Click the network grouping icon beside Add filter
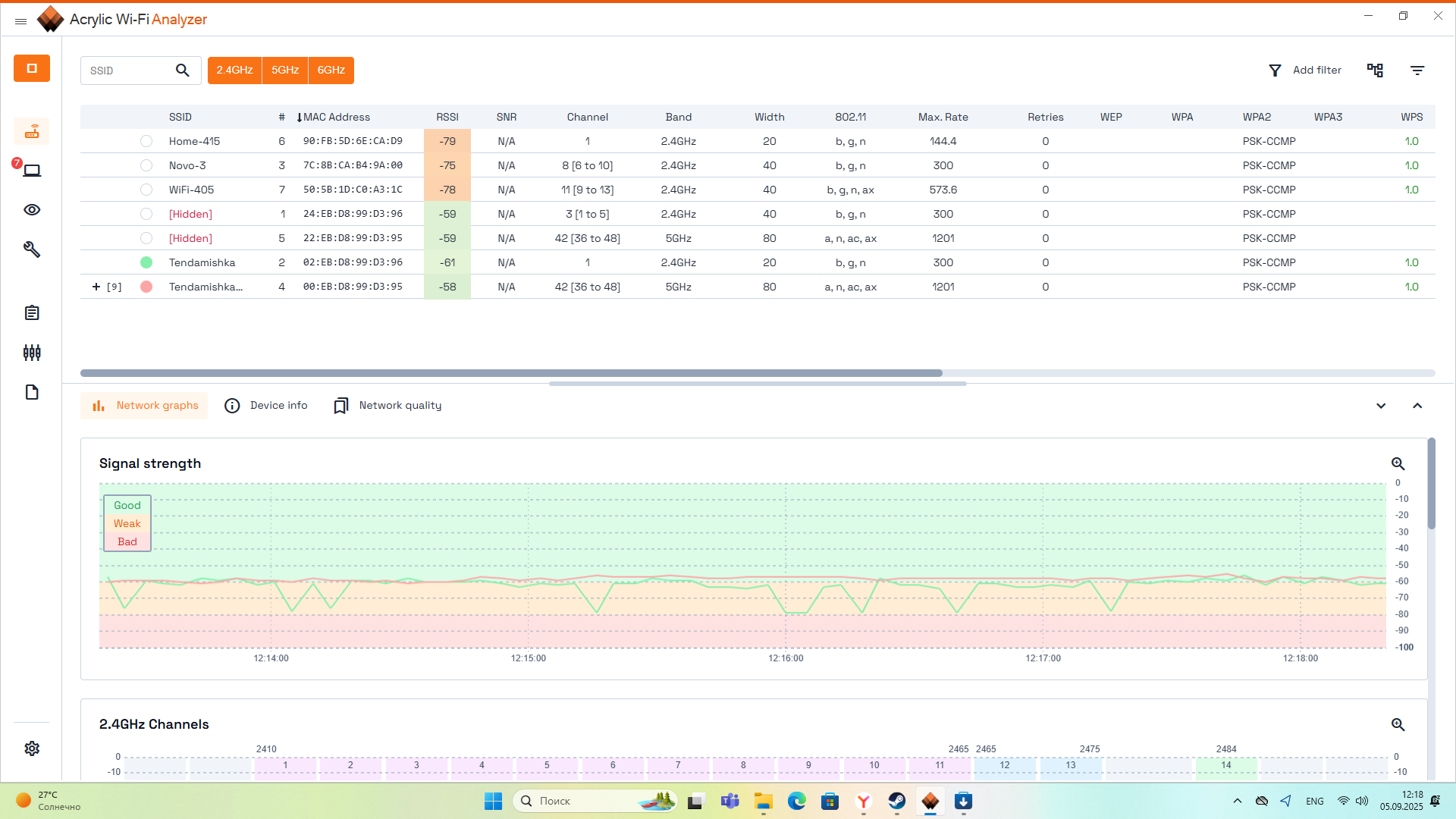Screen dimensions: 1456x819 pos(1375,70)
